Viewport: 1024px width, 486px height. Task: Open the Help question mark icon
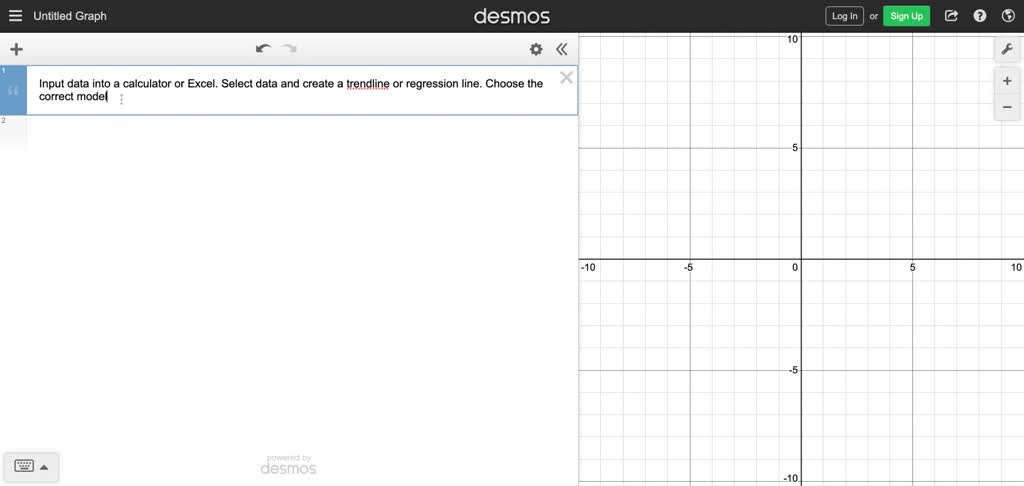click(980, 16)
